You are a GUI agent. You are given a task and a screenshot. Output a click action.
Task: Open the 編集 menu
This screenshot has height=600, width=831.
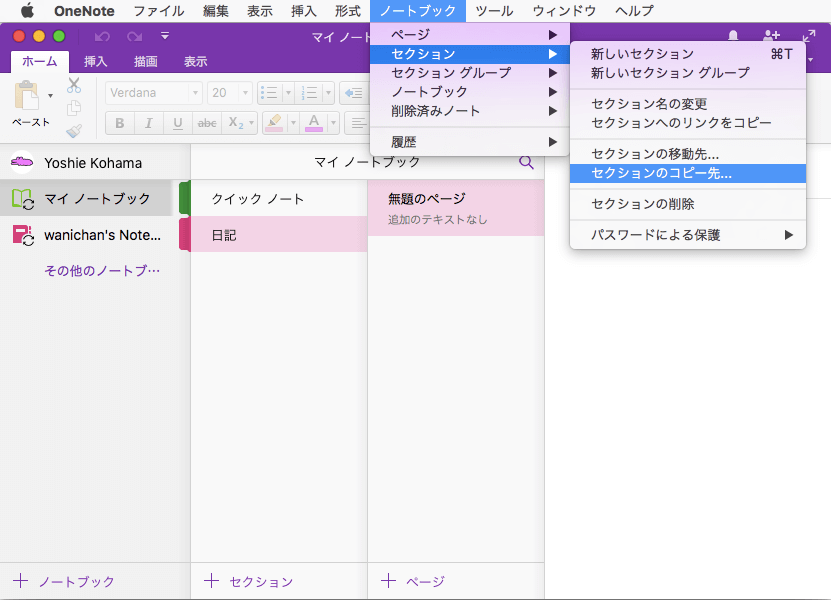216,11
